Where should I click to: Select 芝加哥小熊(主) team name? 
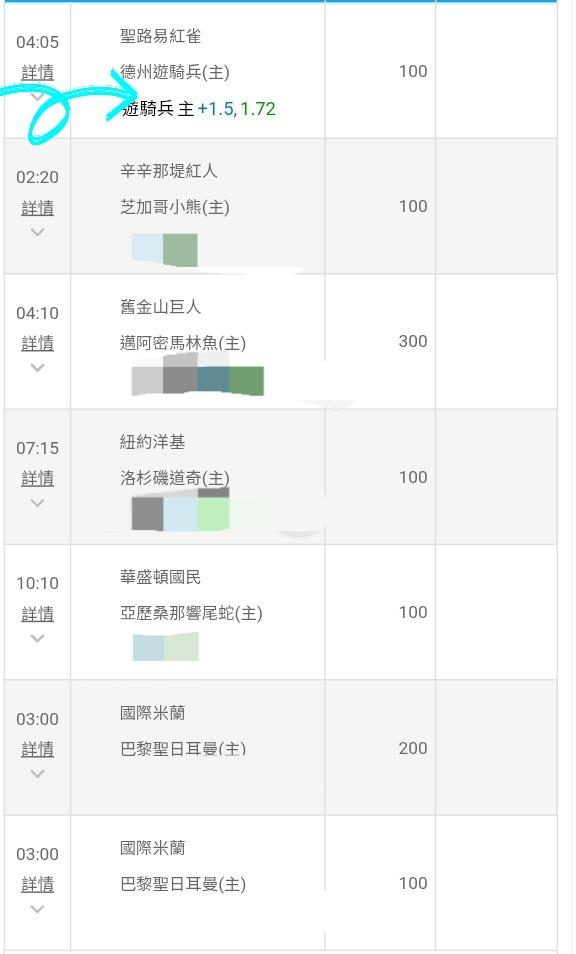tap(175, 207)
